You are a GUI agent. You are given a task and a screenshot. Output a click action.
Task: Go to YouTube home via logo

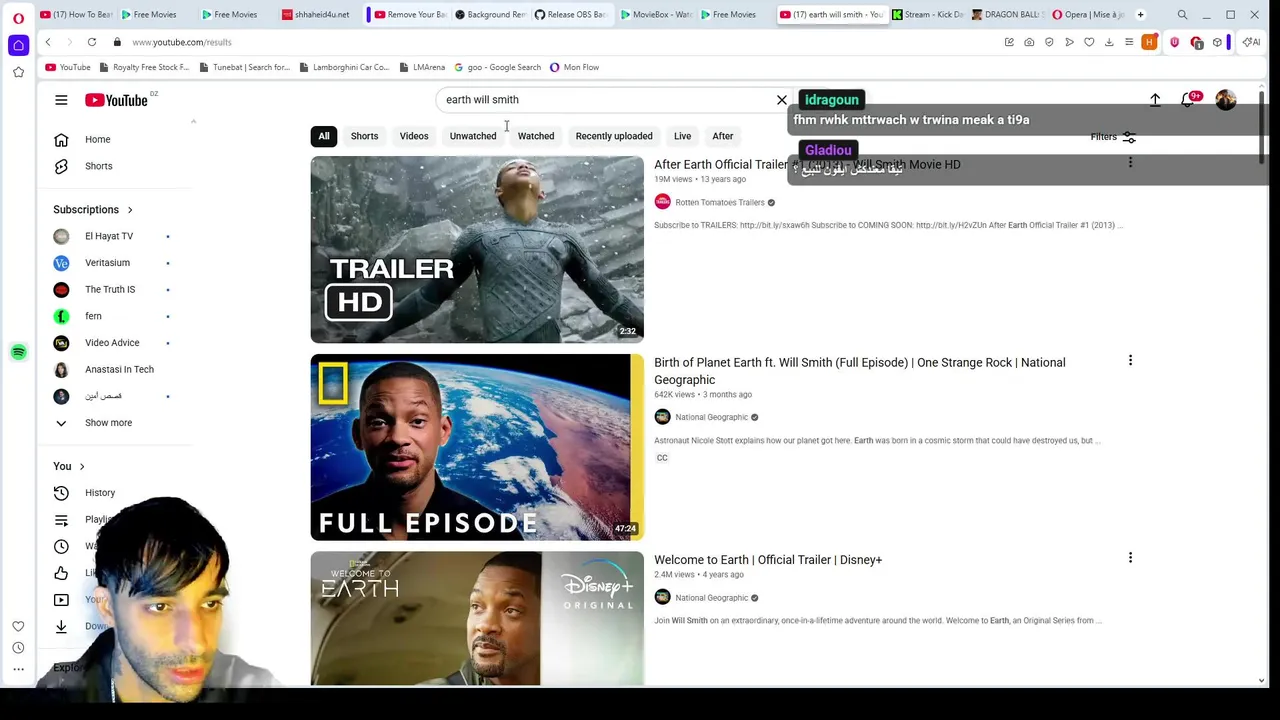[116, 100]
